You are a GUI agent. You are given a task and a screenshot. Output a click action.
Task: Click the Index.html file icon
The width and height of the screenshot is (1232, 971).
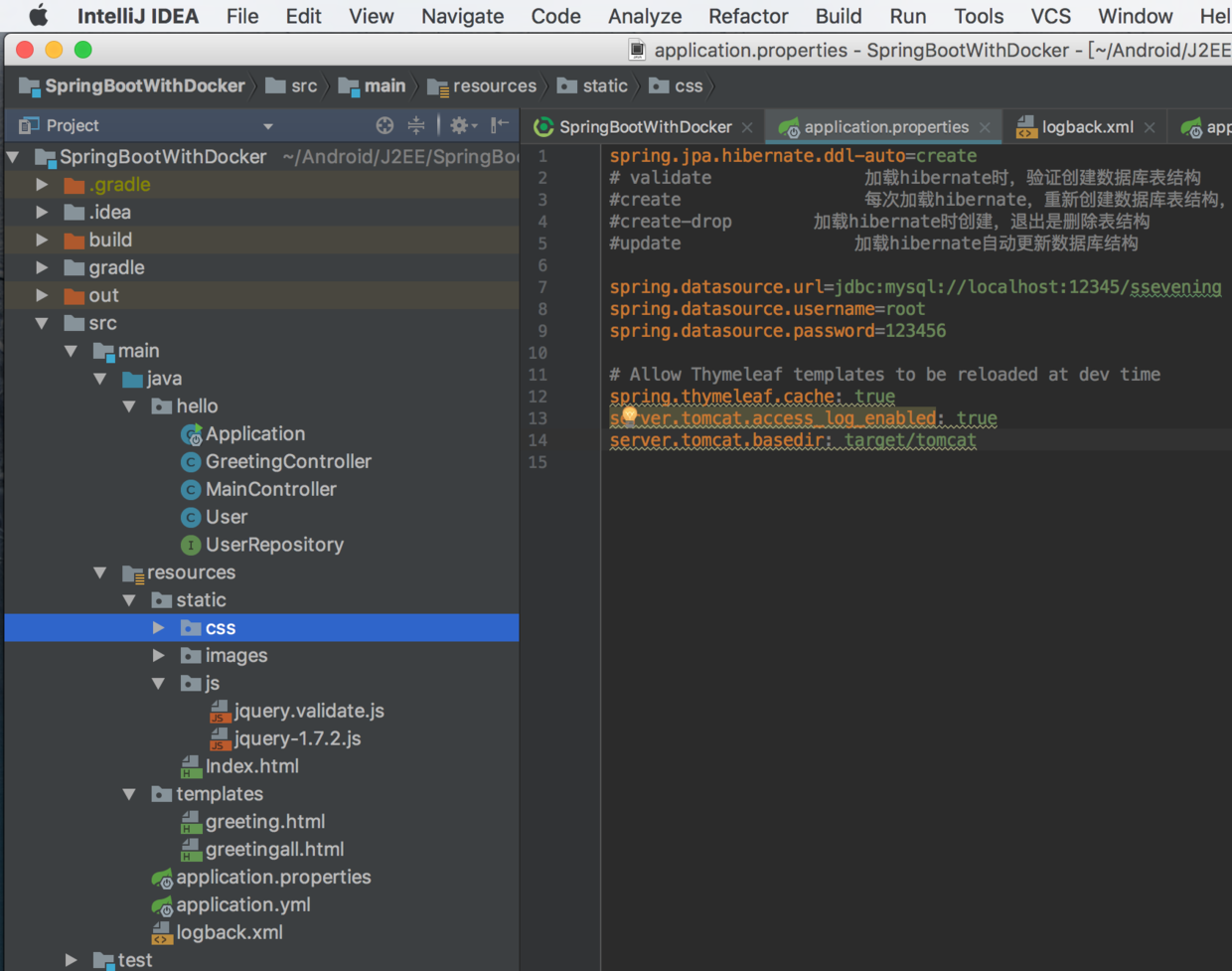[191, 767]
